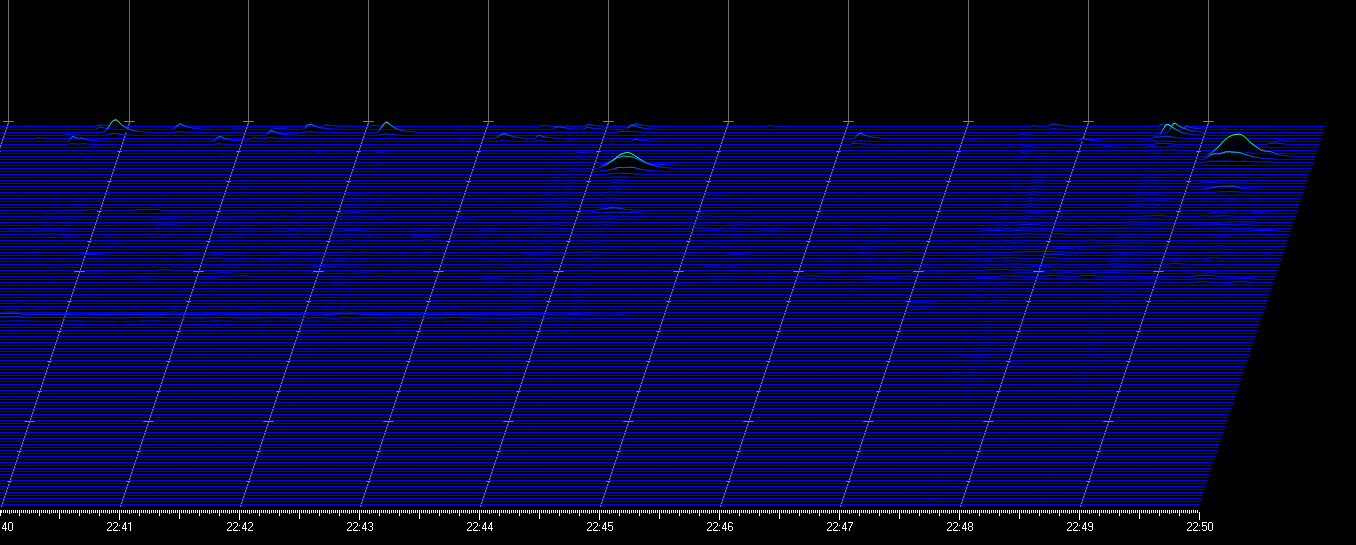Click the cyan peak just before 22:41

pyautogui.click(x=116, y=124)
